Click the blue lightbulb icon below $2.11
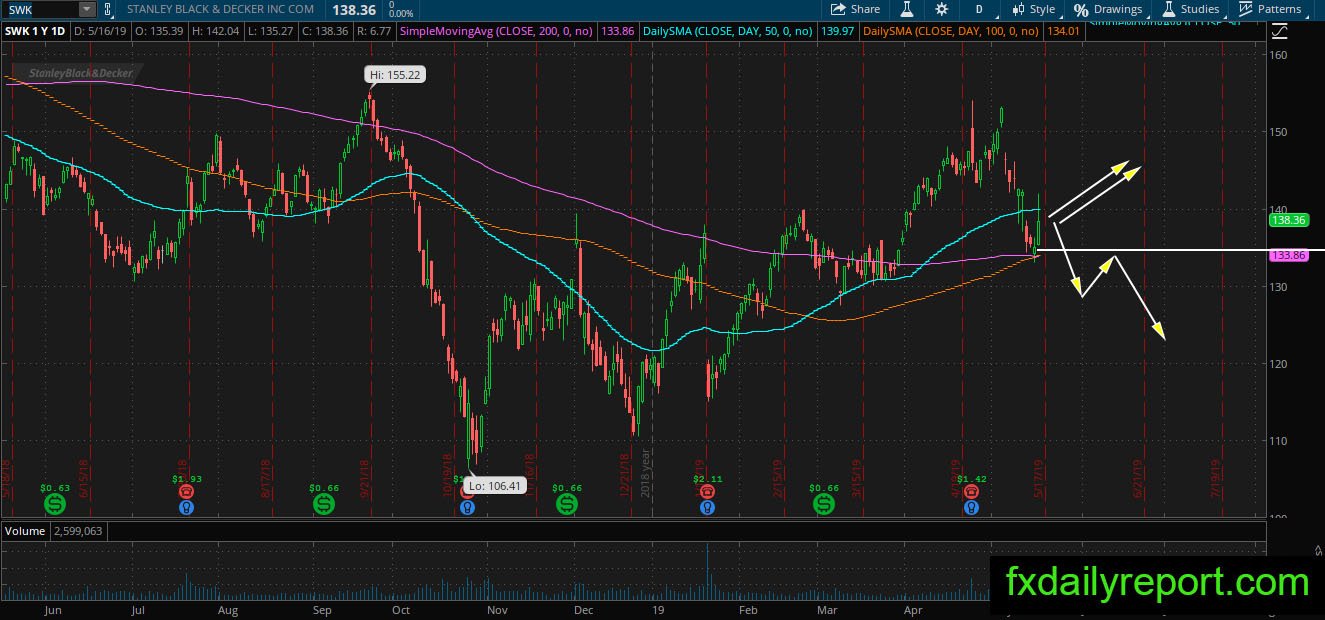This screenshot has width=1325, height=620. pyautogui.click(x=707, y=508)
